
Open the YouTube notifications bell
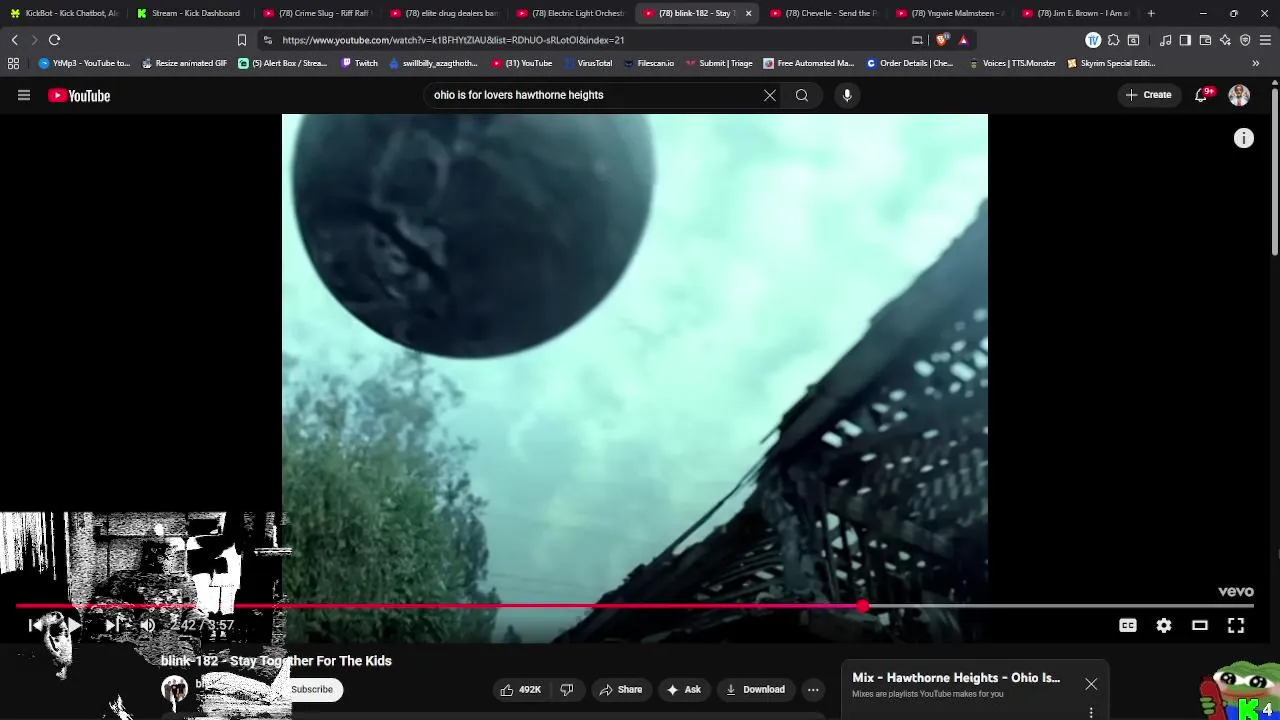1202,95
